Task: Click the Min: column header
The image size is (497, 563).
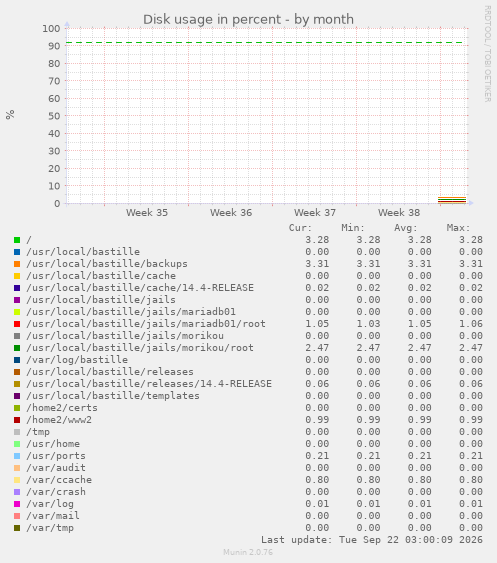Action: 353,228
